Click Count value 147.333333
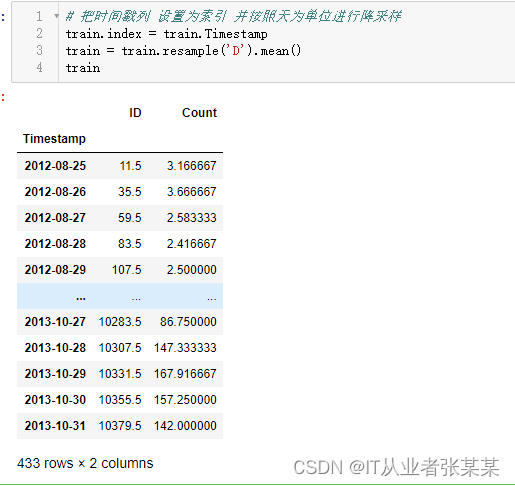 point(185,348)
